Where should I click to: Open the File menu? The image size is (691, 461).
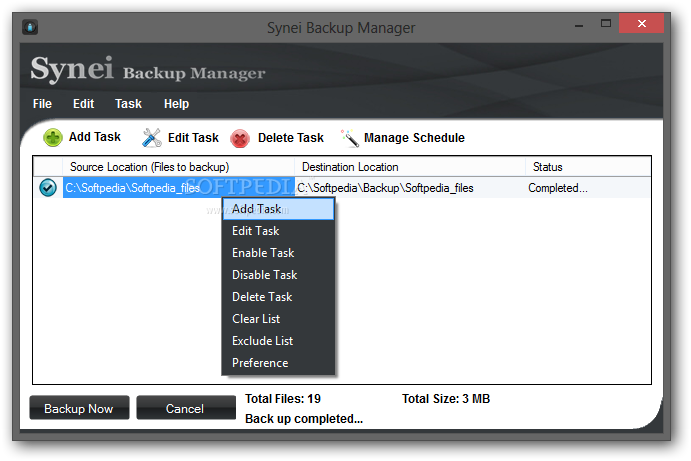42,104
